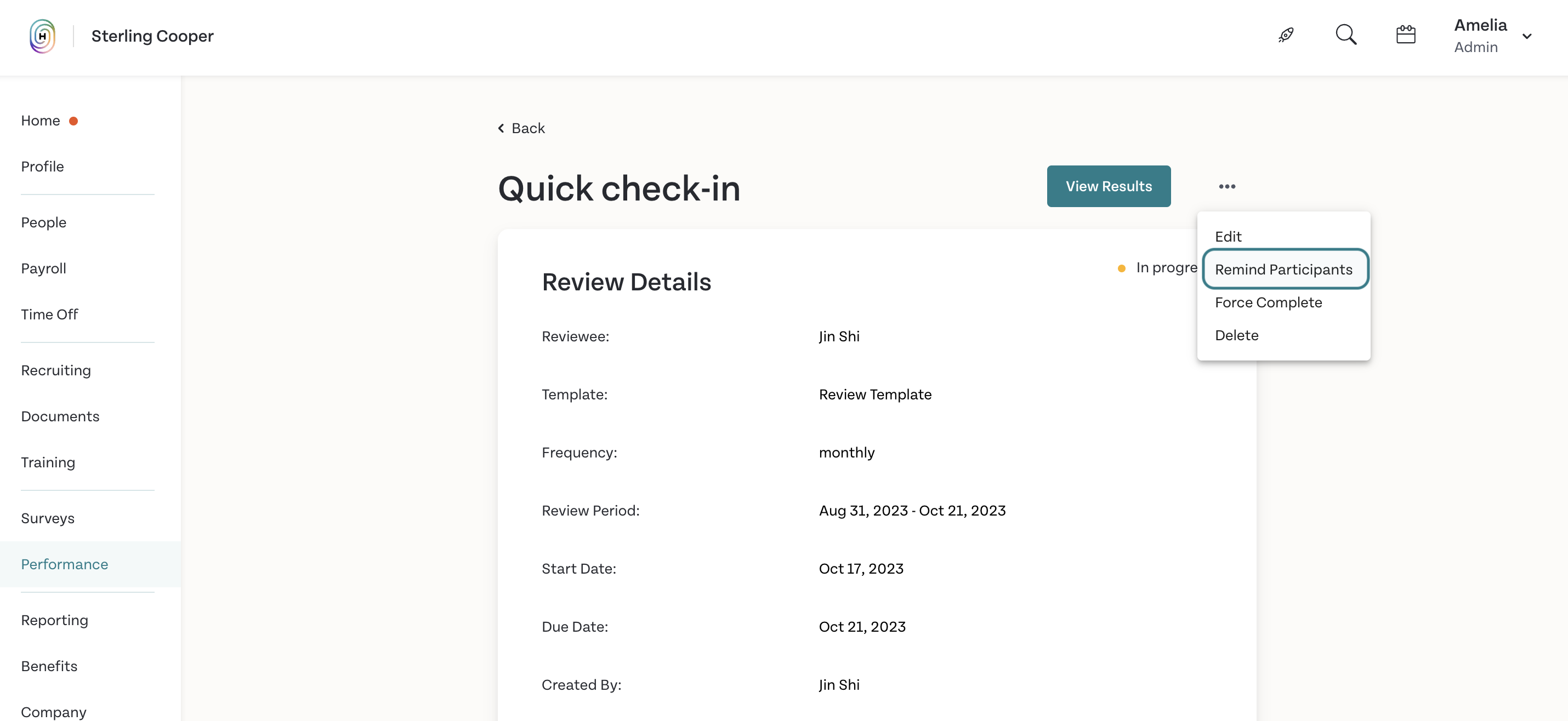This screenshot has width=1568, height=721.
Task: Open the Payroll section
Action: point(43,268)
